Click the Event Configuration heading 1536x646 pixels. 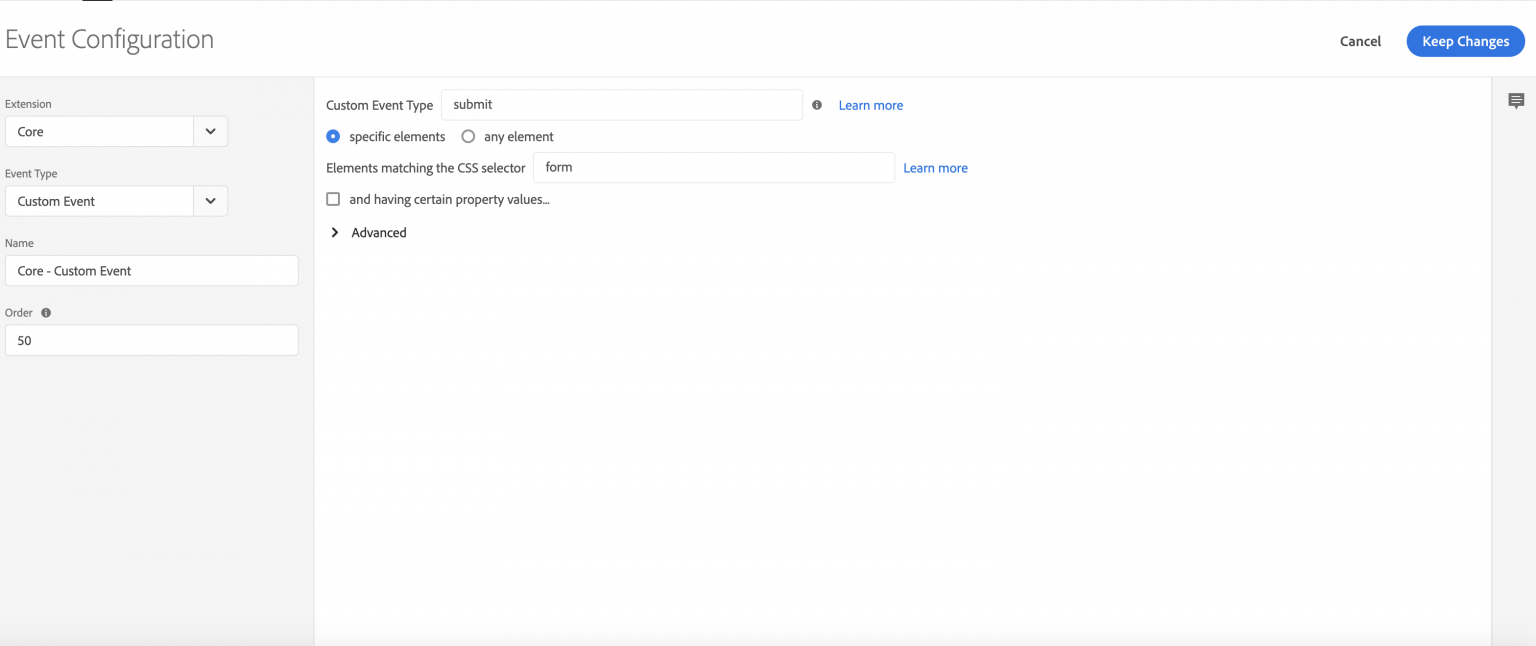pos(110,40)
